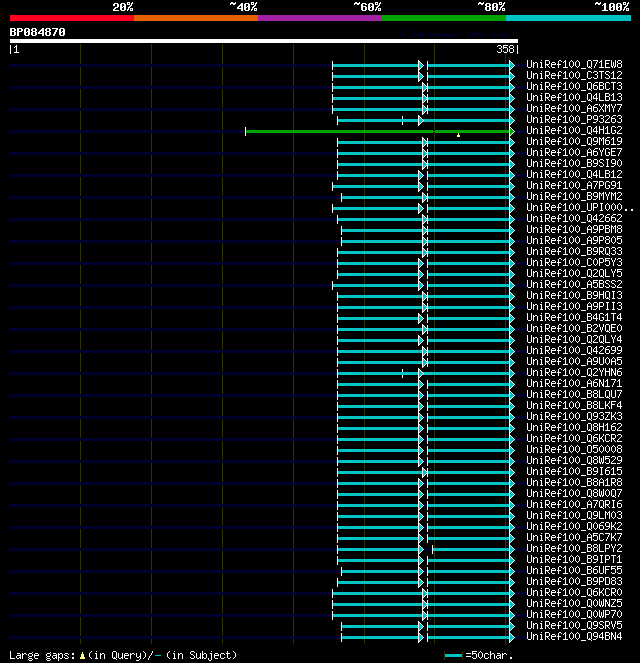Open hit UniRef100_A7QRI6
Screen dimensions: 640x663
[574, 504]
